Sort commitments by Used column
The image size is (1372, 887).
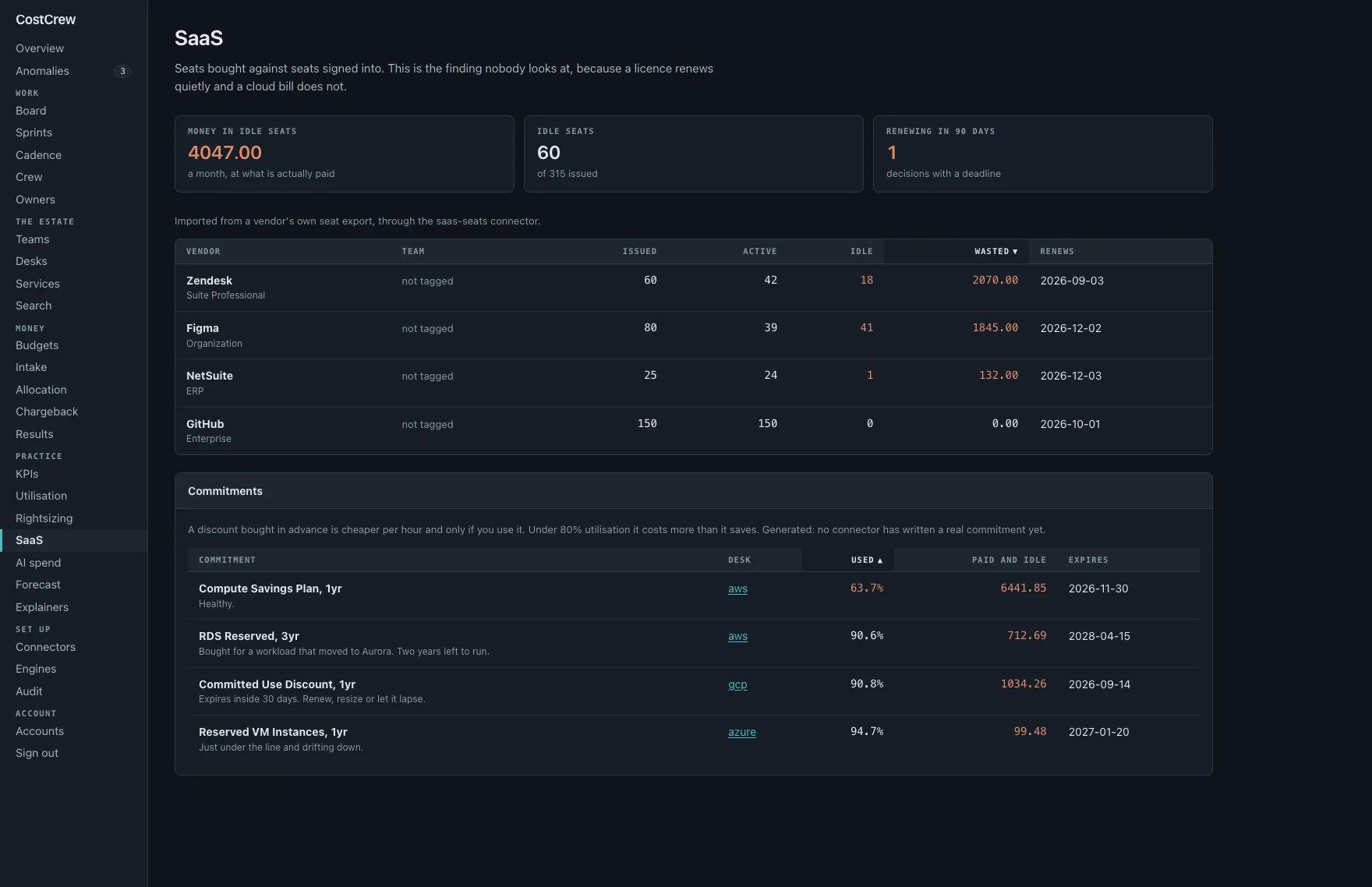(866, 560)
